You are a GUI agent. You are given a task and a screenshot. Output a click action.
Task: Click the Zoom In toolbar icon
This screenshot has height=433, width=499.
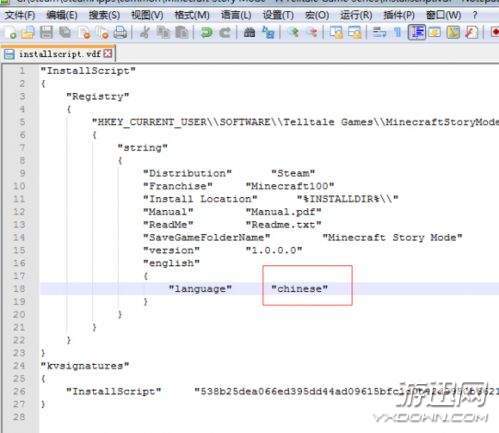pyautogui.click(x=294, y=32)
